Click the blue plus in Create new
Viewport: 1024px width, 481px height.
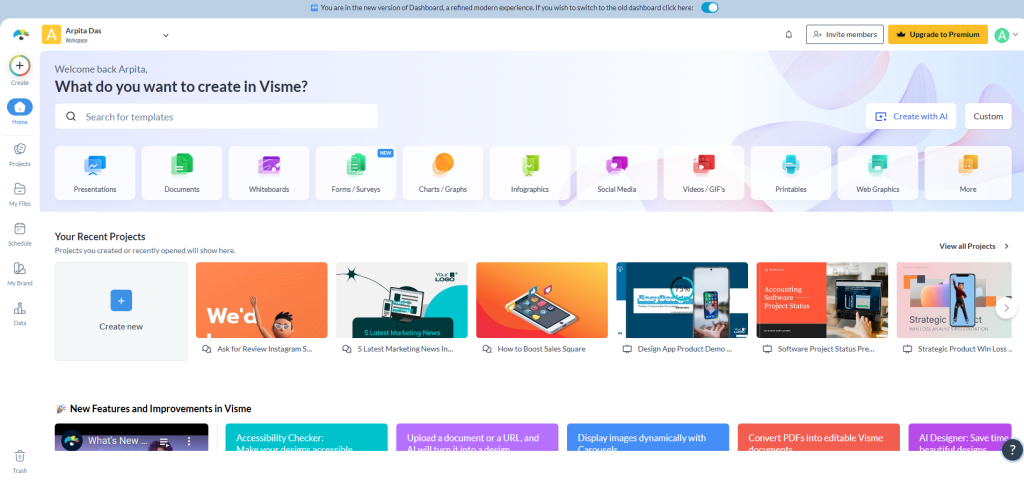click(121, 300)
